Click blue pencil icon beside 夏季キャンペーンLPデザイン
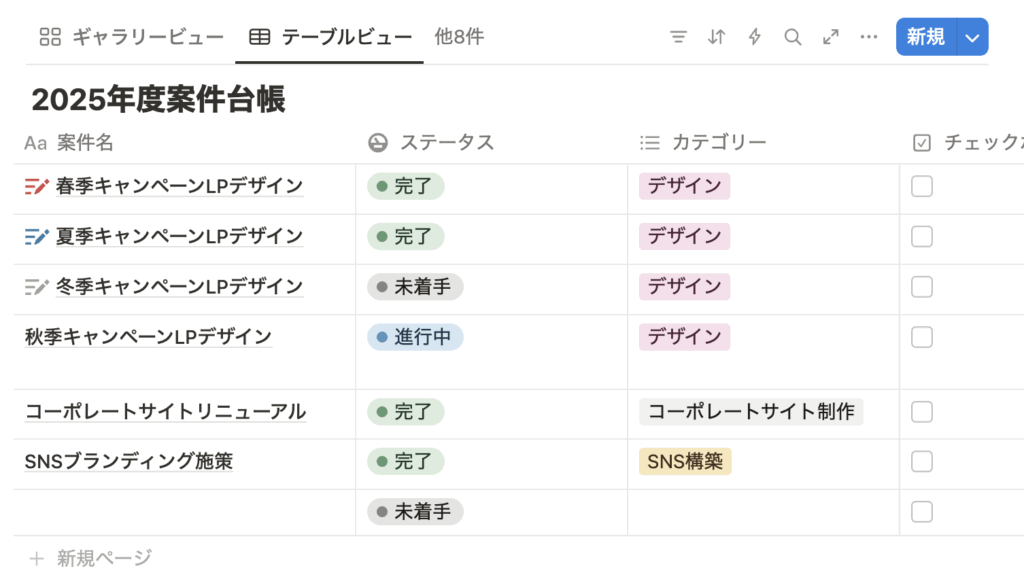This screenshot has height=579, width=1024. click(x=36, y=237)
